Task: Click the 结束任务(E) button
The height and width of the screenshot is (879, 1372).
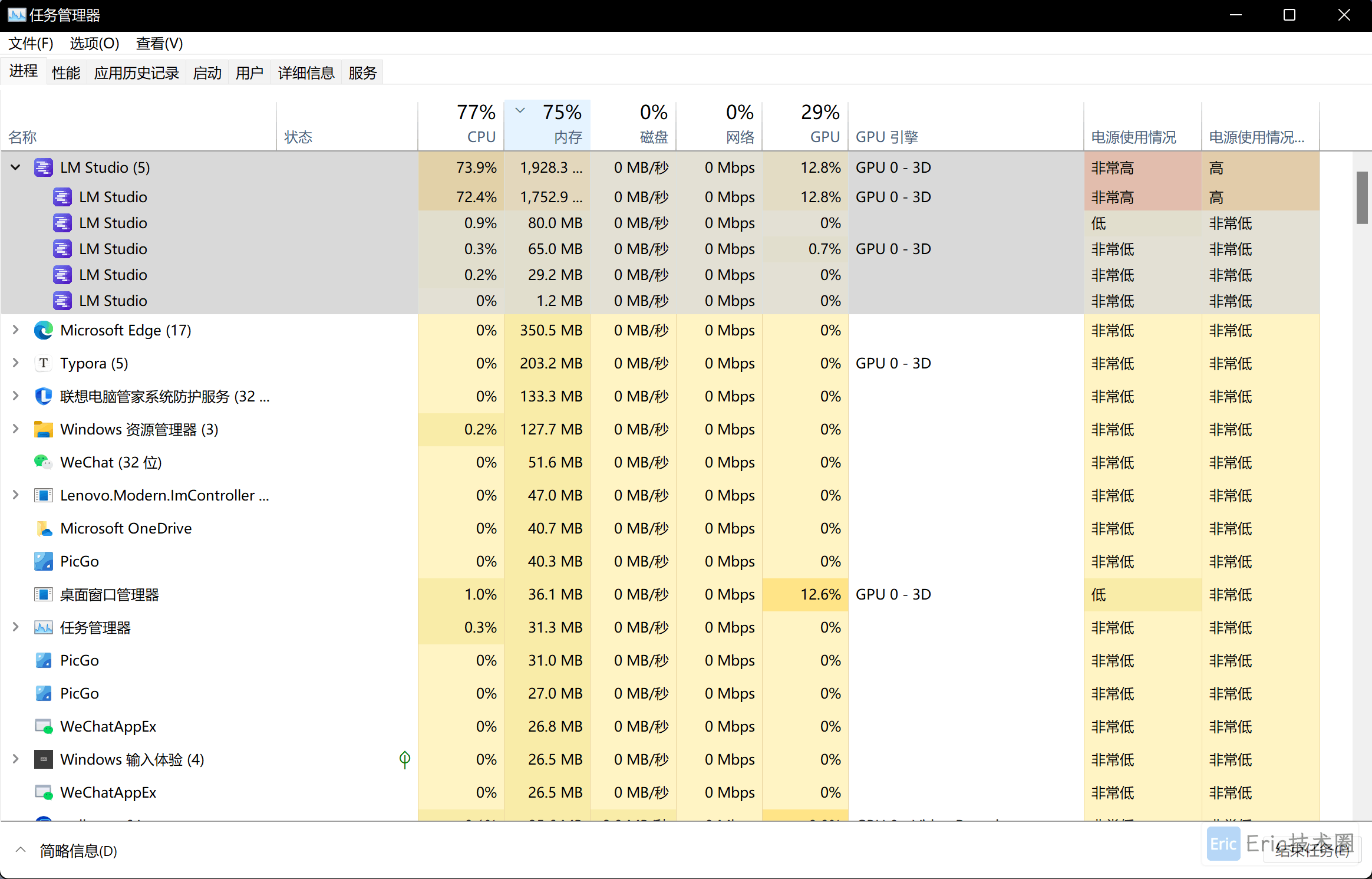Action: click(x=1312, y=850)
